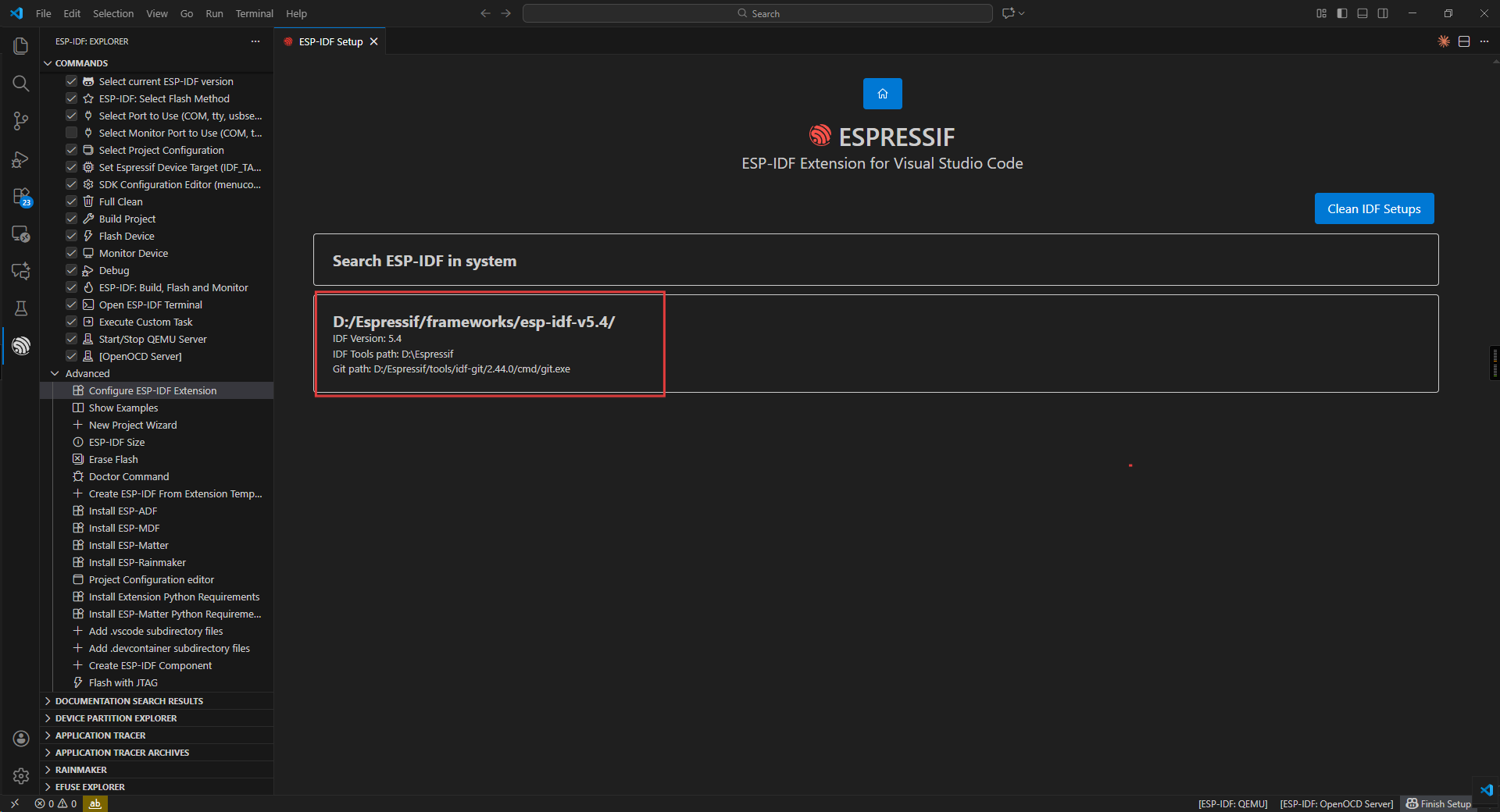Open the Help menu

[296, 13]
